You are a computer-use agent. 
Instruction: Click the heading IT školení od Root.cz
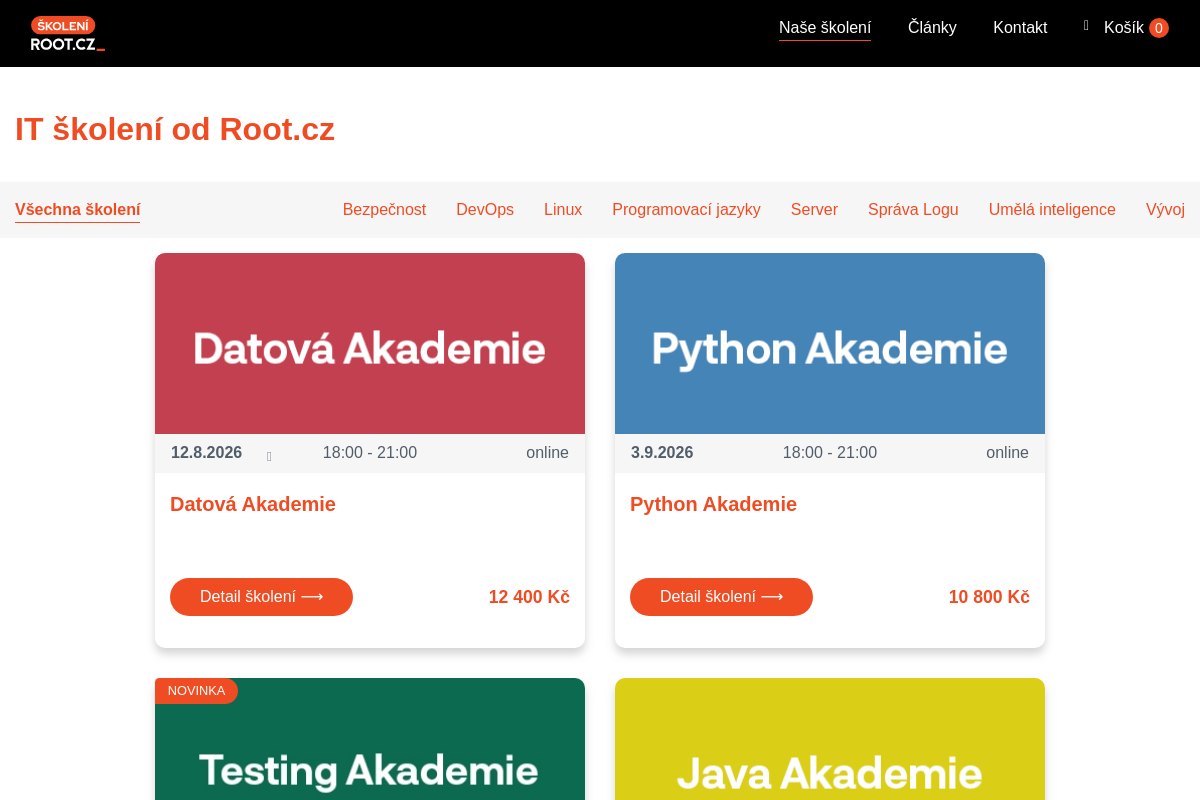click(175, 129)
